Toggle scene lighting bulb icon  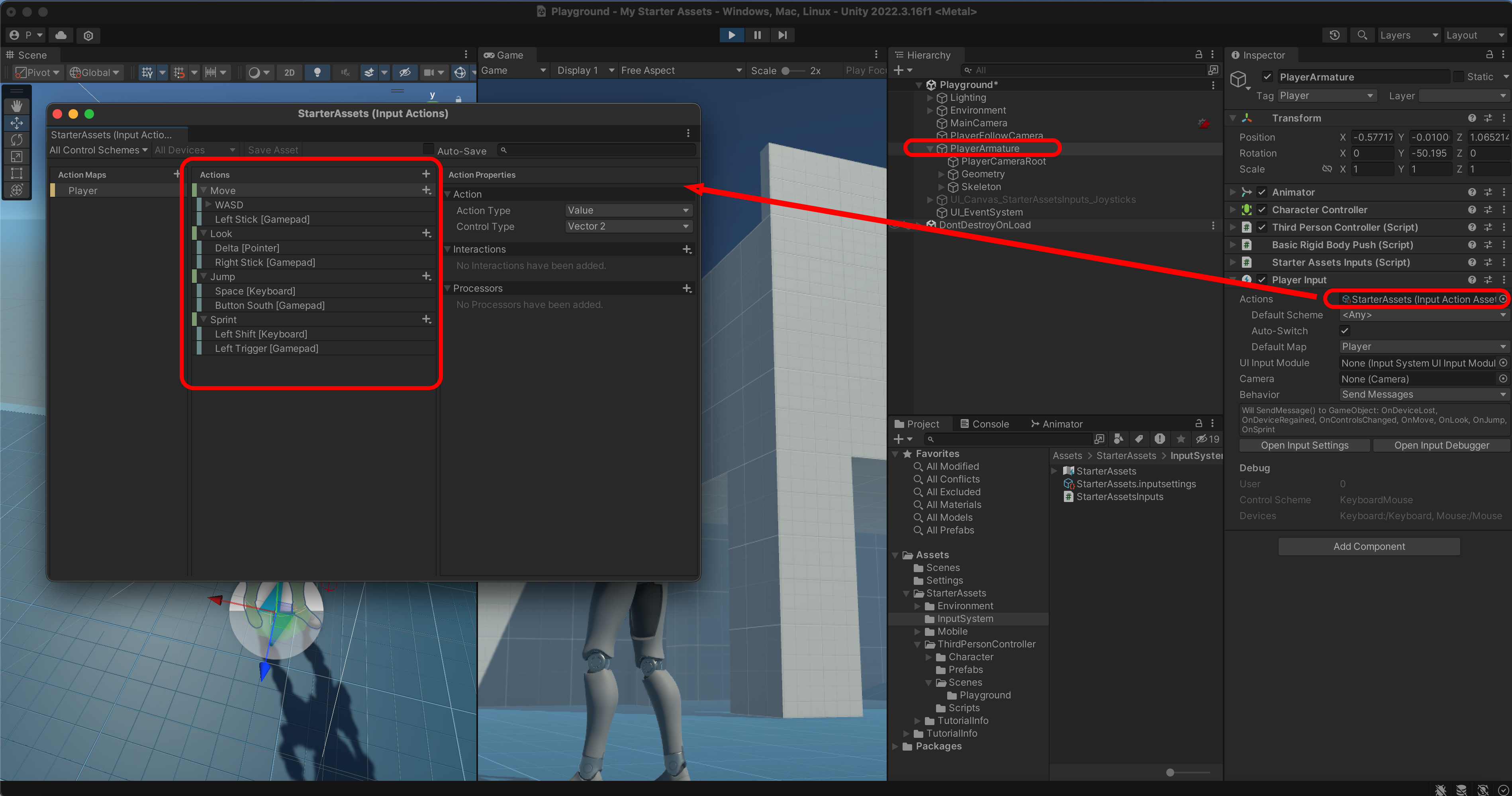[317, 73]
